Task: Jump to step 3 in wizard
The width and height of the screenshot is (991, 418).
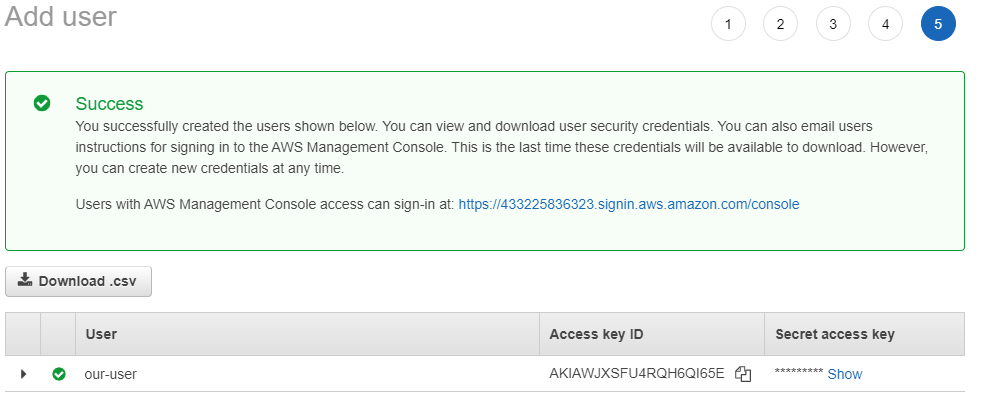Action: (833, 24)
